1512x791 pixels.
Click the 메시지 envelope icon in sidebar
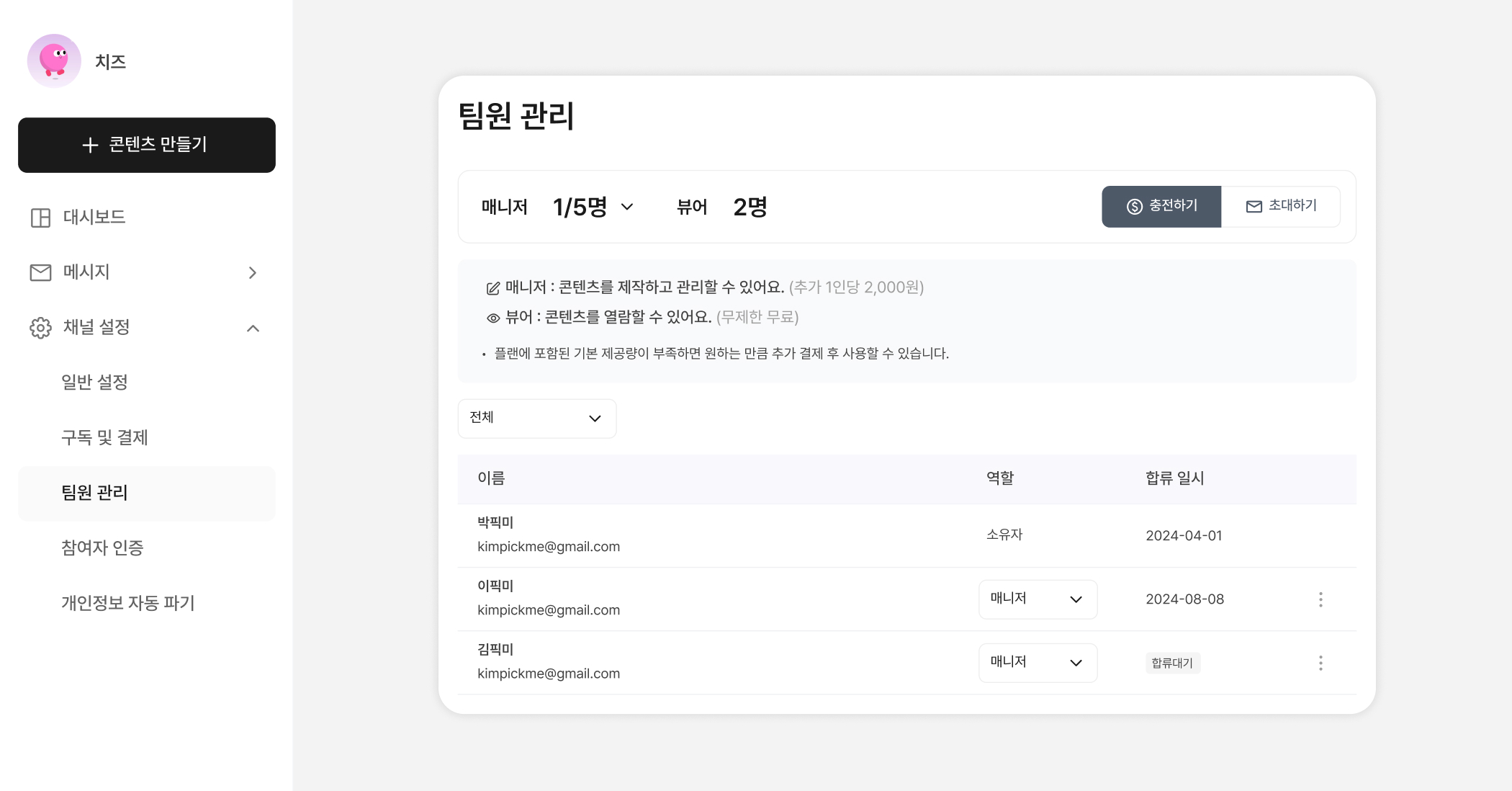pos(40,272)
